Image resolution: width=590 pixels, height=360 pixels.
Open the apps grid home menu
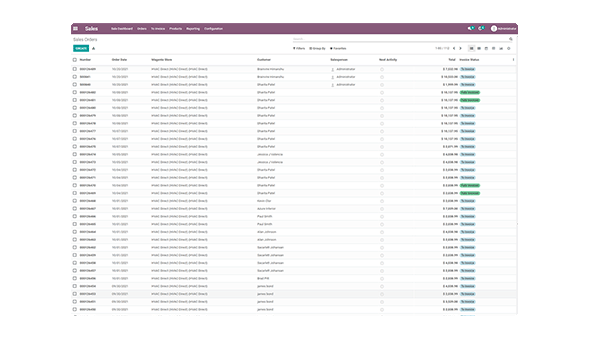[x=75, y=29]
